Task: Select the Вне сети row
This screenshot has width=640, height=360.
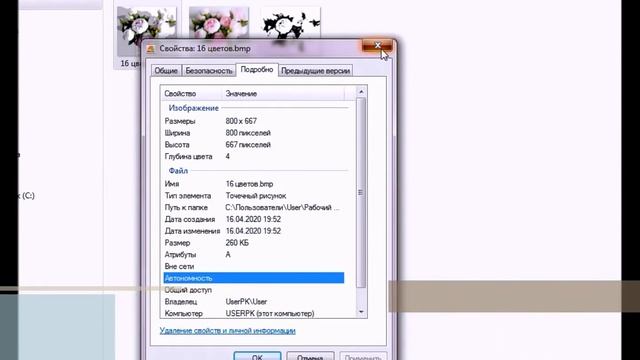Action: coord(253,267)
